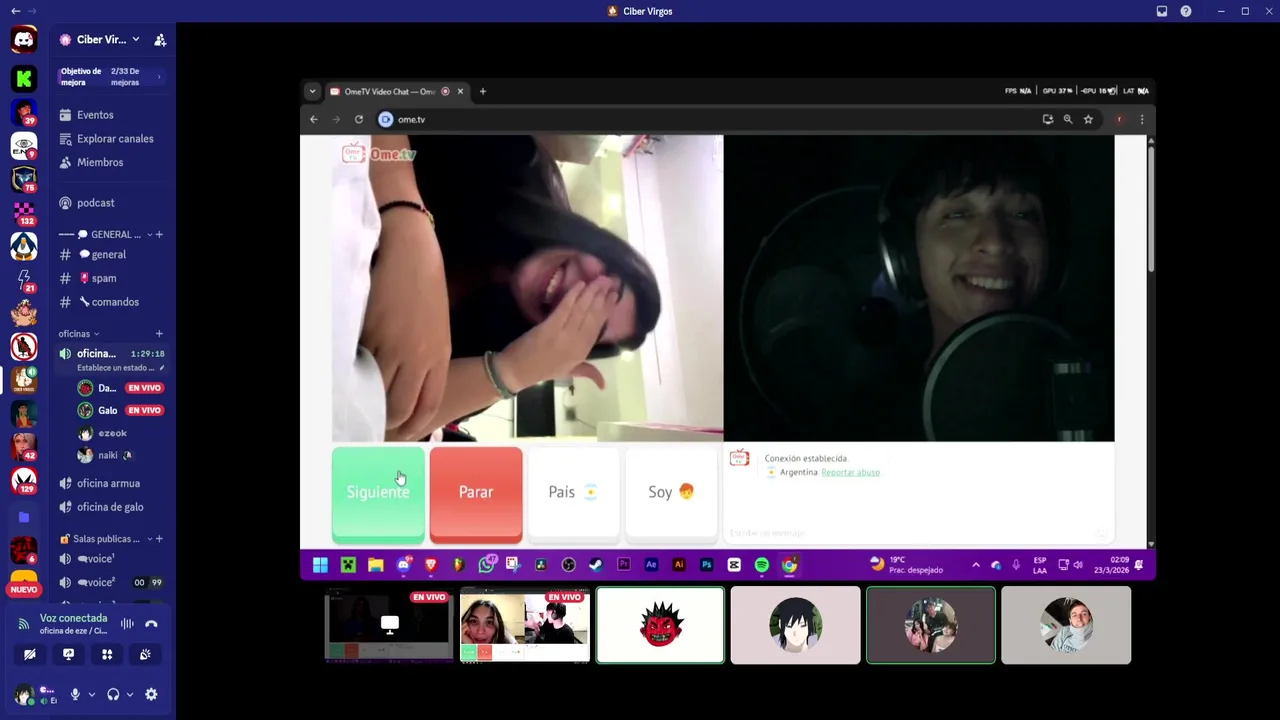Select user ezeok in the voice channel

pyautogui.click(x=120, y=433)
